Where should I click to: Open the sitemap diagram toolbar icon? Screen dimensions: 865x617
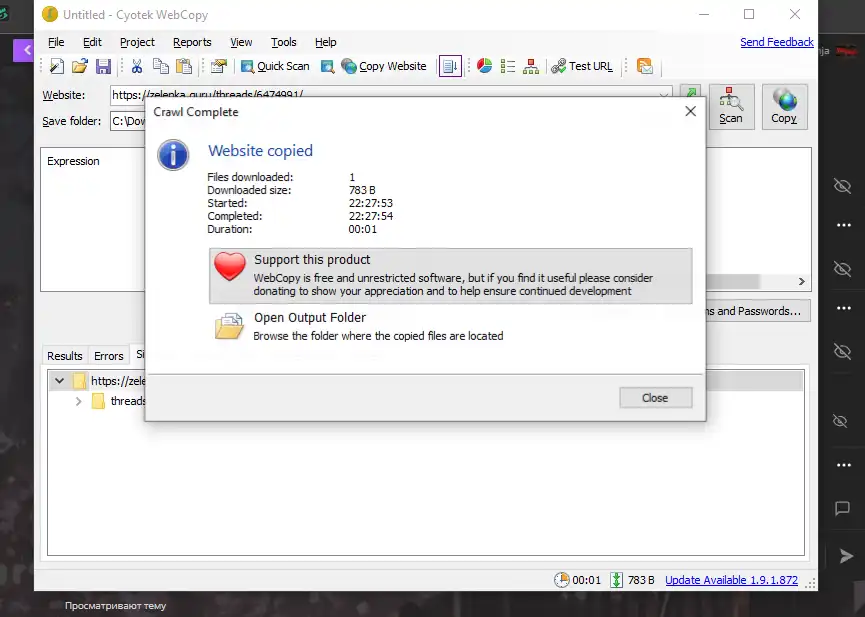(531, 66)
